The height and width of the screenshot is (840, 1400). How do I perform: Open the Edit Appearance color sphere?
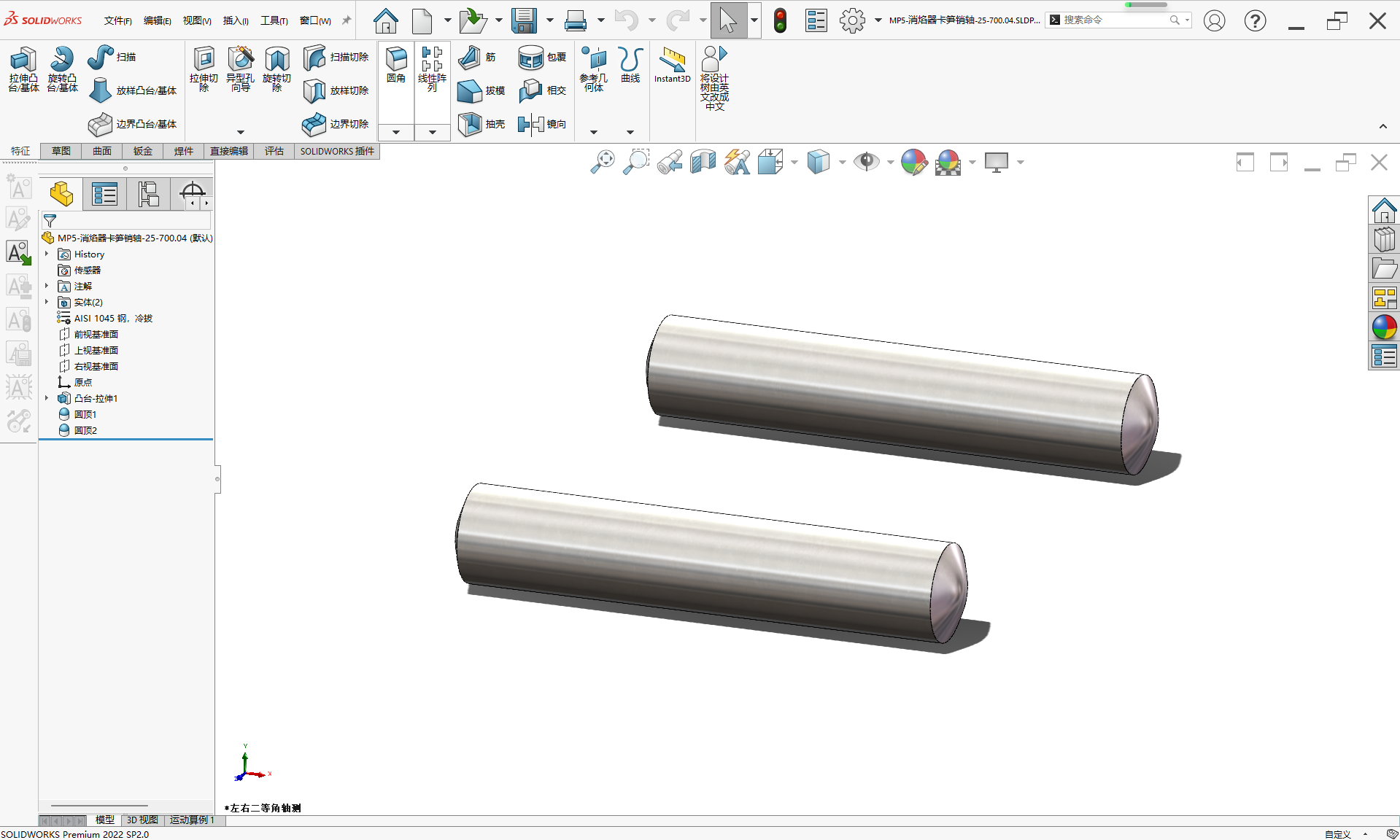click(x=913, y=162)
